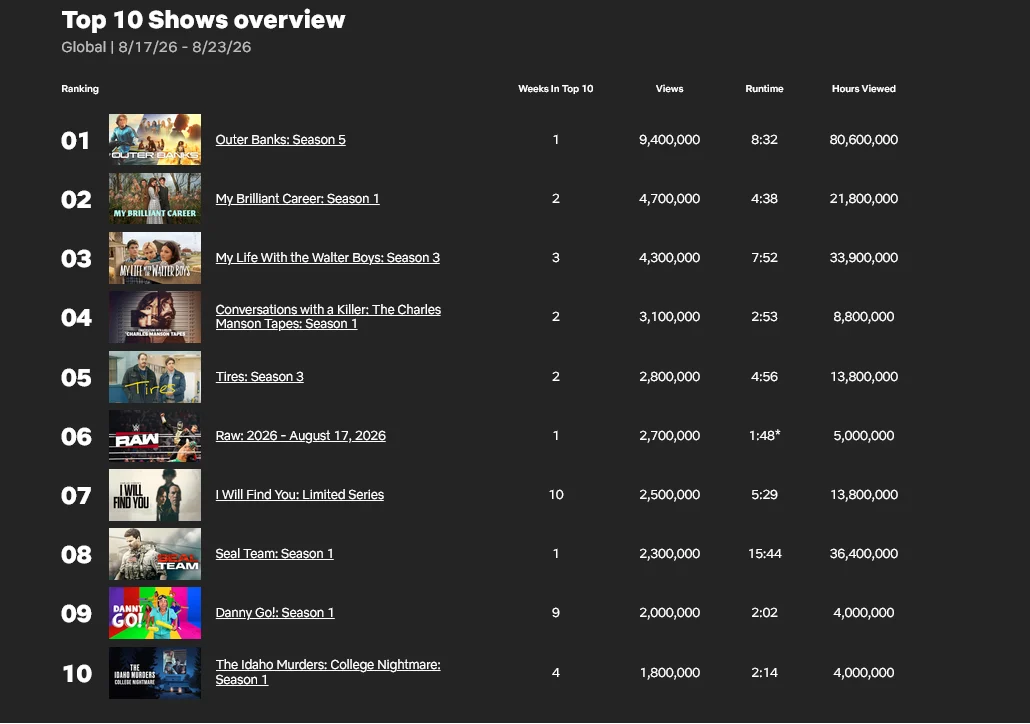
Task: Click the Runtime column header
Action: (x=764, y=89)
